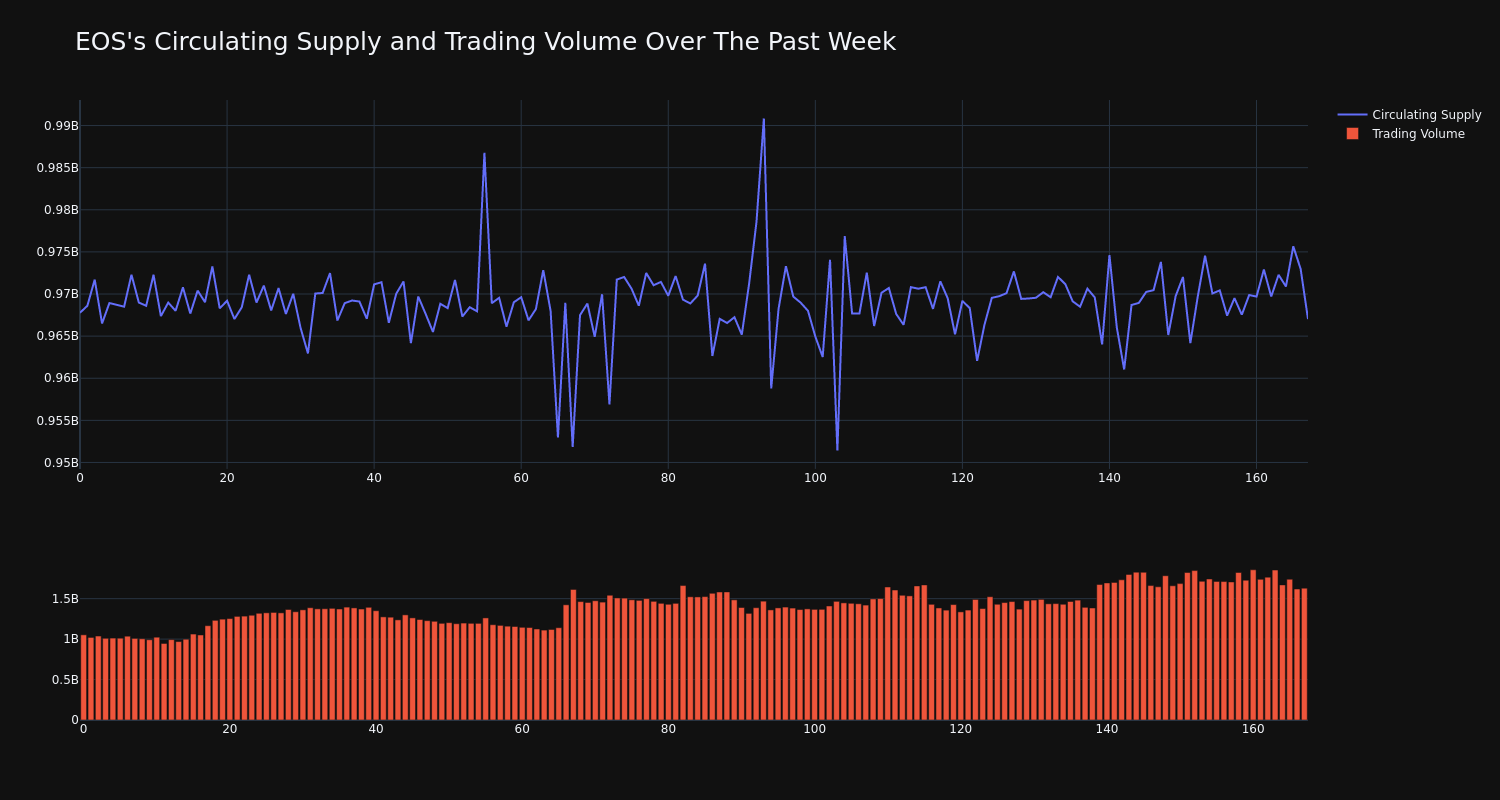Click the x-axis label 140 on the supply chart
Viewport: 1500px width, 800px height.
coord(1109,478)
